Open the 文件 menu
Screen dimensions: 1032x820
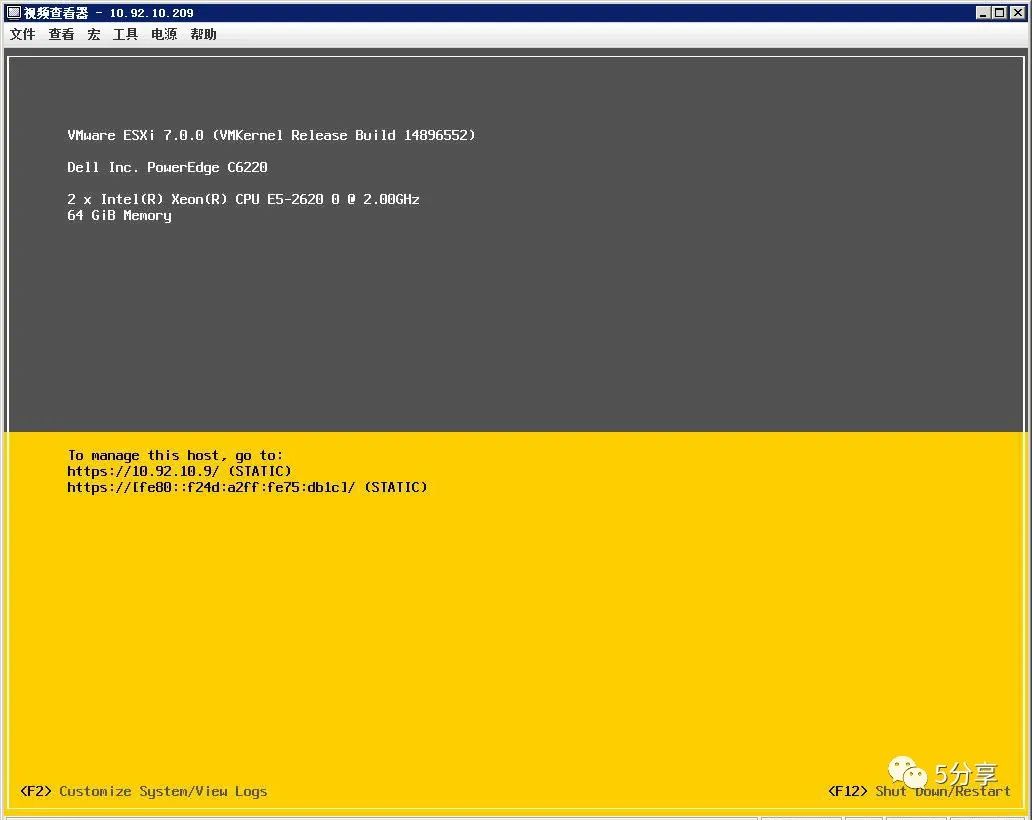[x=22, y=34]
